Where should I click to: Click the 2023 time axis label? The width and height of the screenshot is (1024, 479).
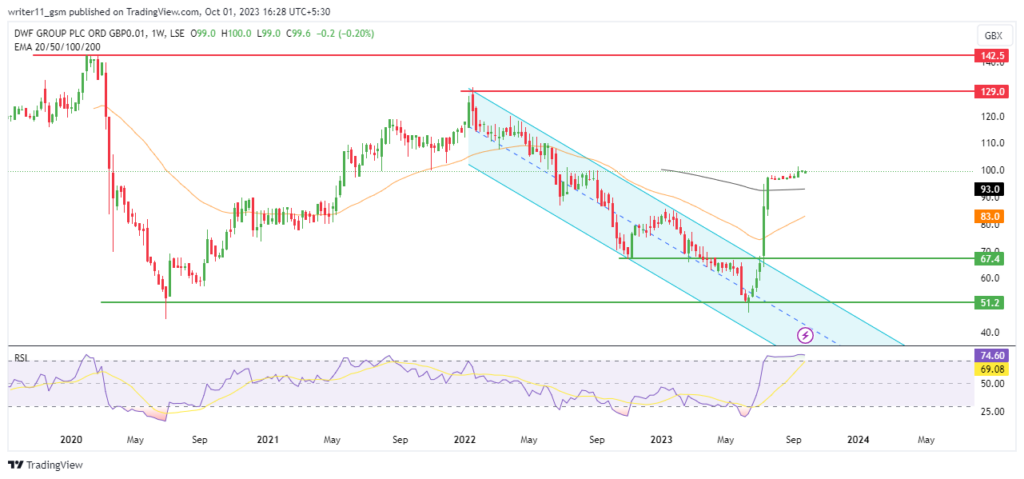click(663, 440)
